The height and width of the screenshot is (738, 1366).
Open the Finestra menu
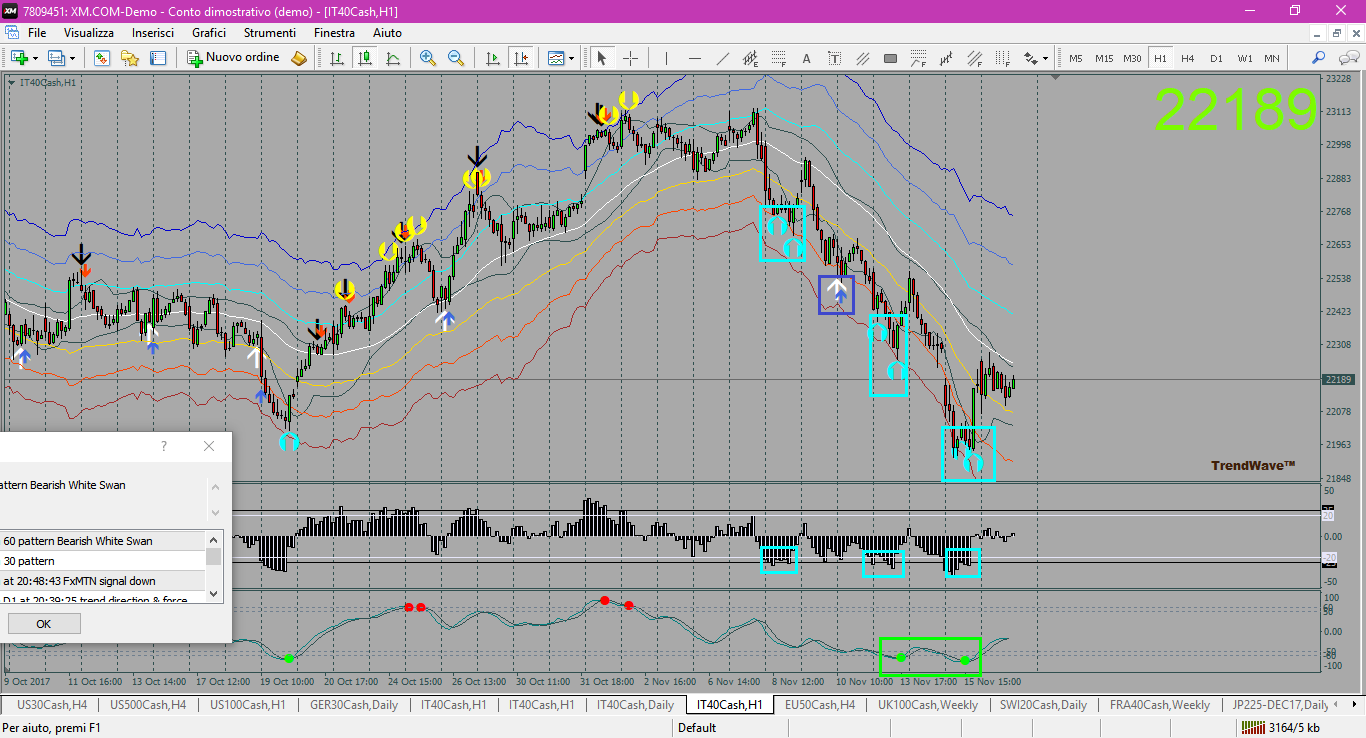point(334,33)
